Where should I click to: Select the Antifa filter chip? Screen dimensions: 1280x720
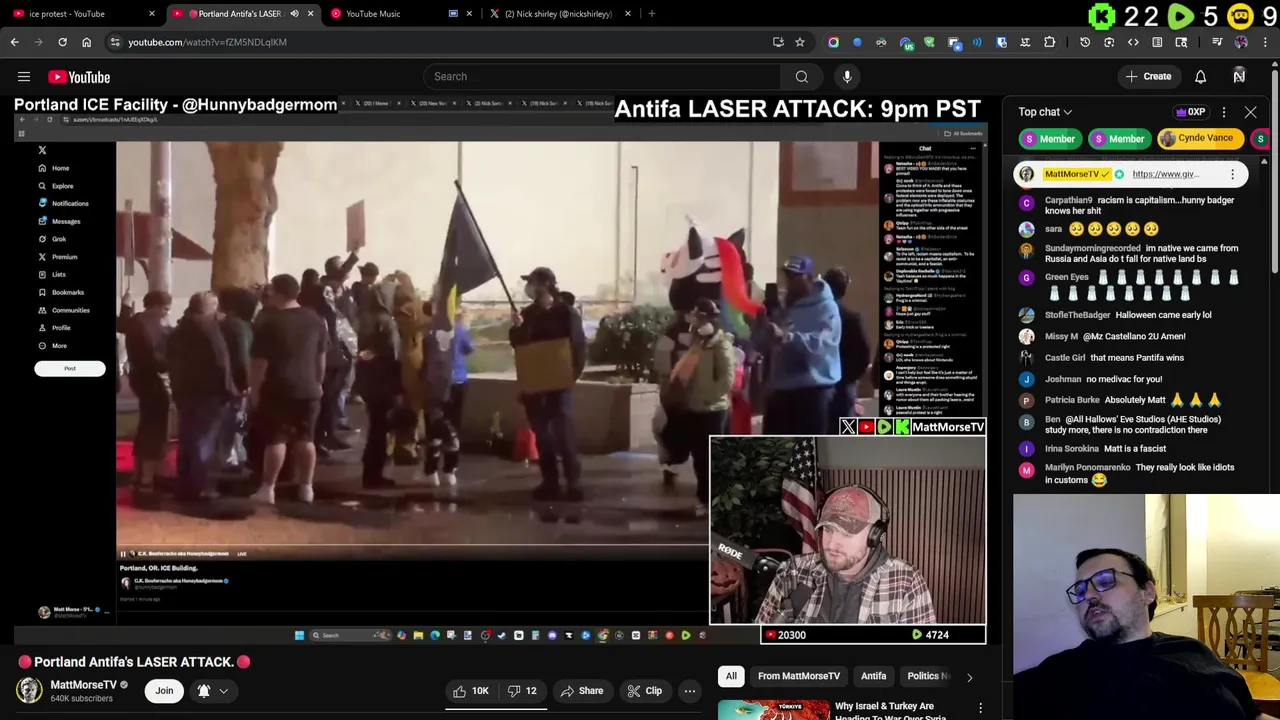pos(874,676)
